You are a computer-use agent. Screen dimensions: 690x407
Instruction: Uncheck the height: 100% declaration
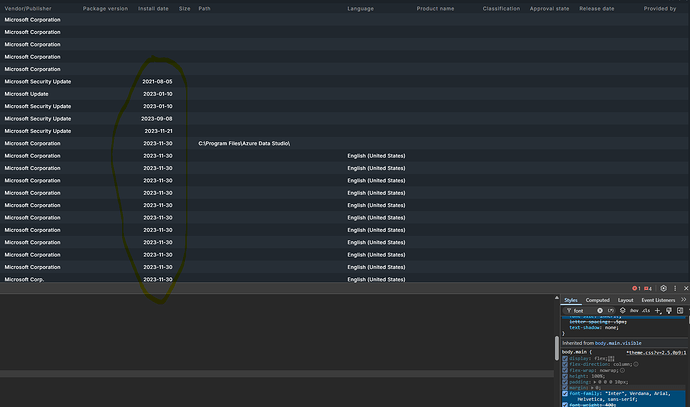tap(565, 376)
